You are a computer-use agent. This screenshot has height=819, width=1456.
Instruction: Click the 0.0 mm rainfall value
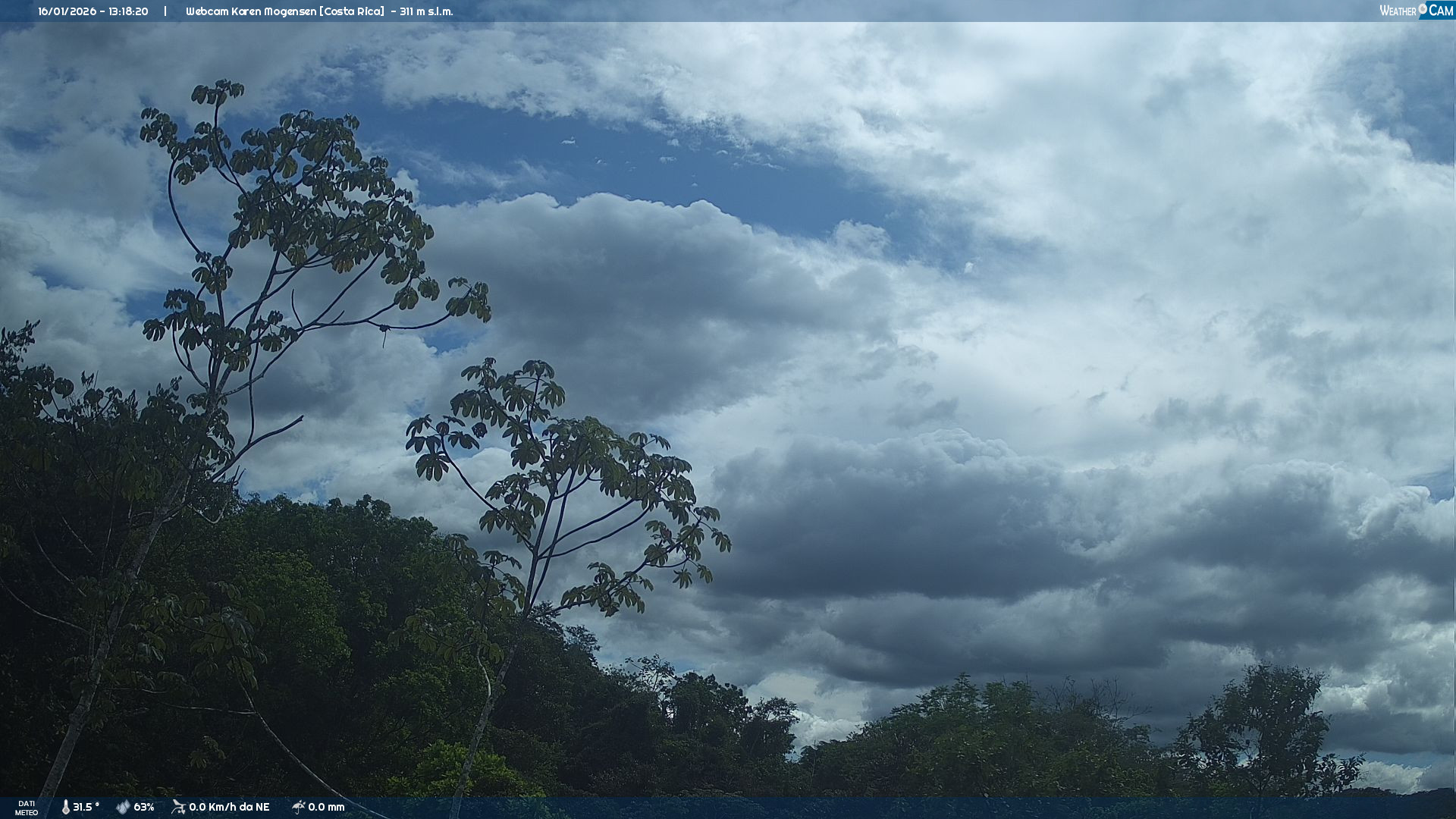point(326,808)
